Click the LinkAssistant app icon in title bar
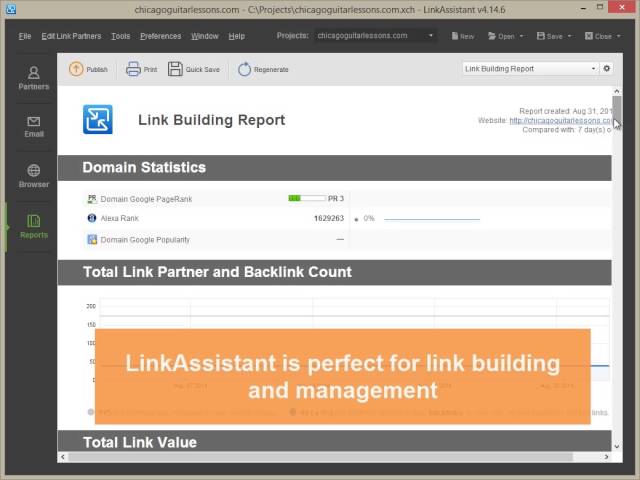This screenshot has width=640, height=480. click(x=11, y=9)
